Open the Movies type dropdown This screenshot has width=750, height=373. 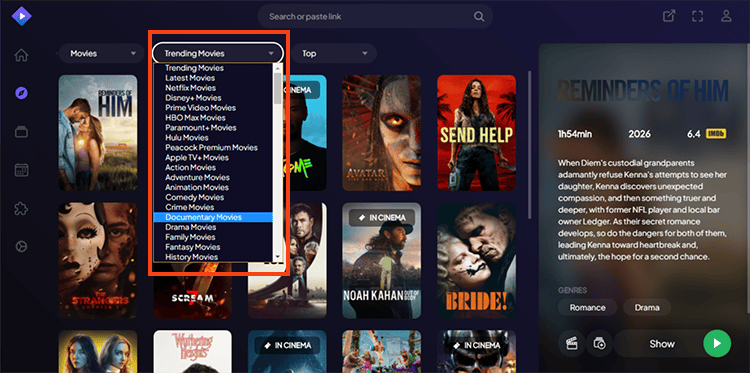101,53
